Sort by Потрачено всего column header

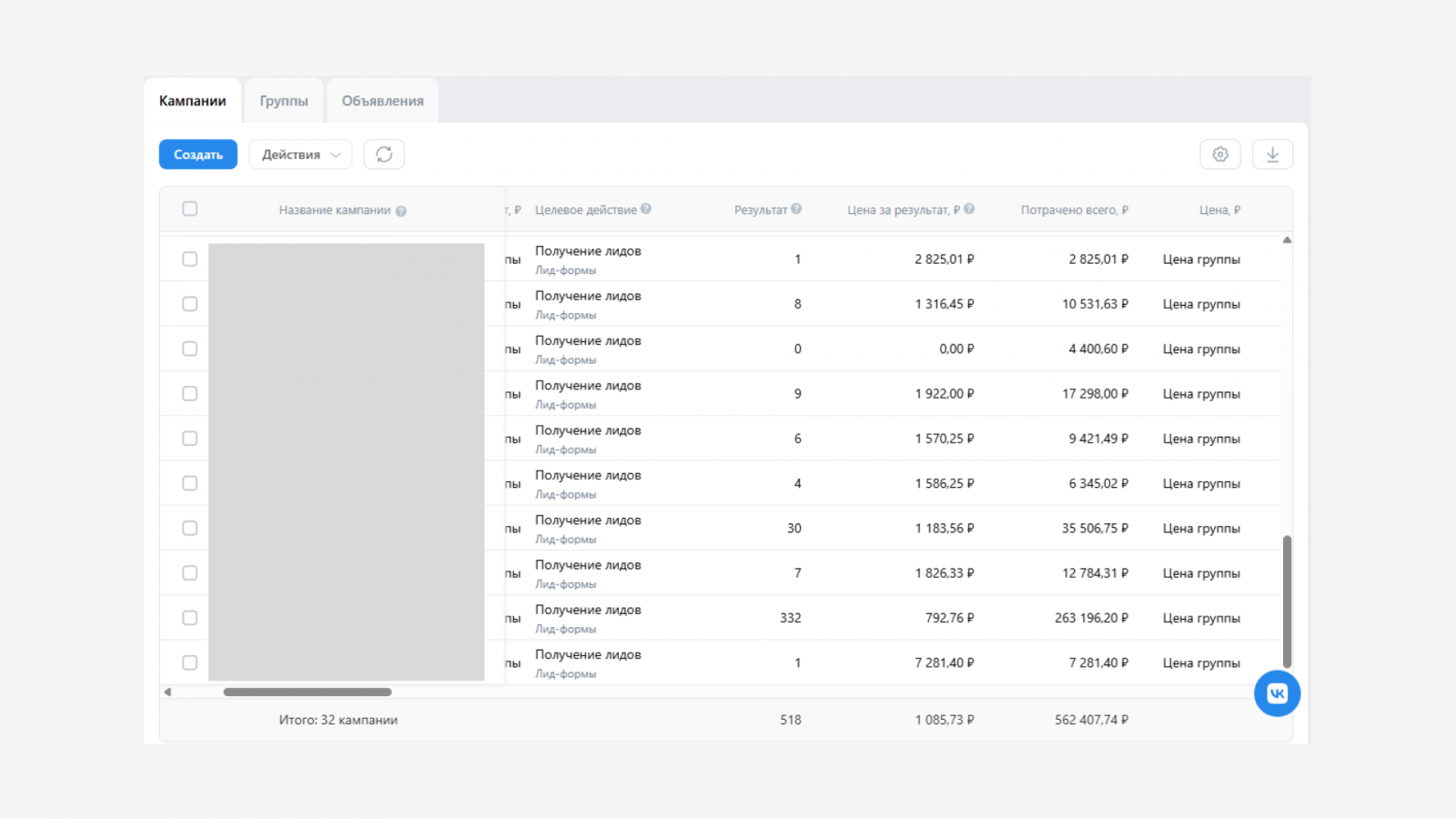click(1074, 210)
